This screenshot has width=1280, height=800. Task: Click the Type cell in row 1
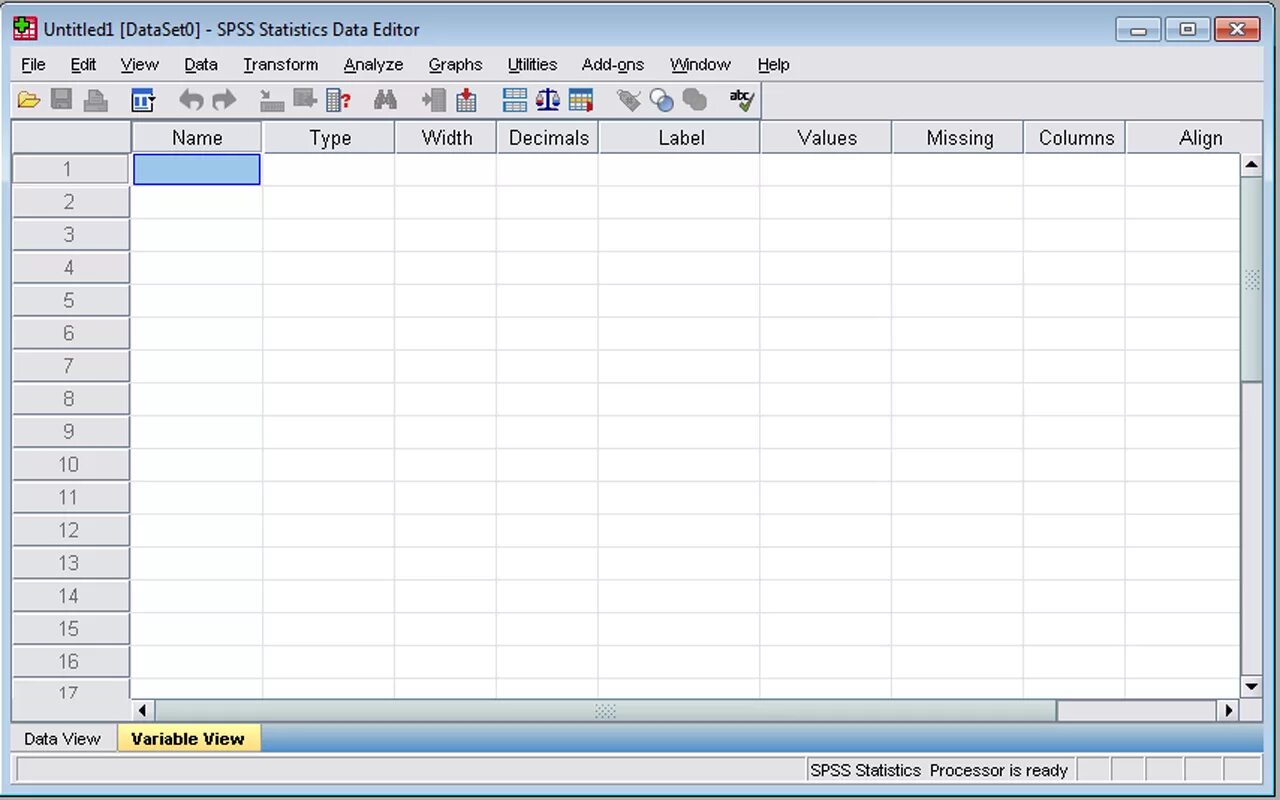(329, 169)
